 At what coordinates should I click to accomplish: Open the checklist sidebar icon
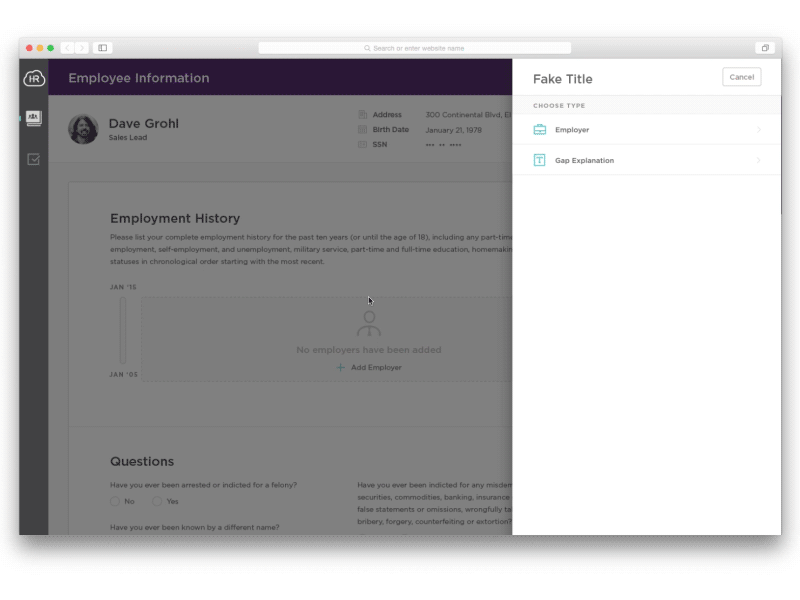34,159
